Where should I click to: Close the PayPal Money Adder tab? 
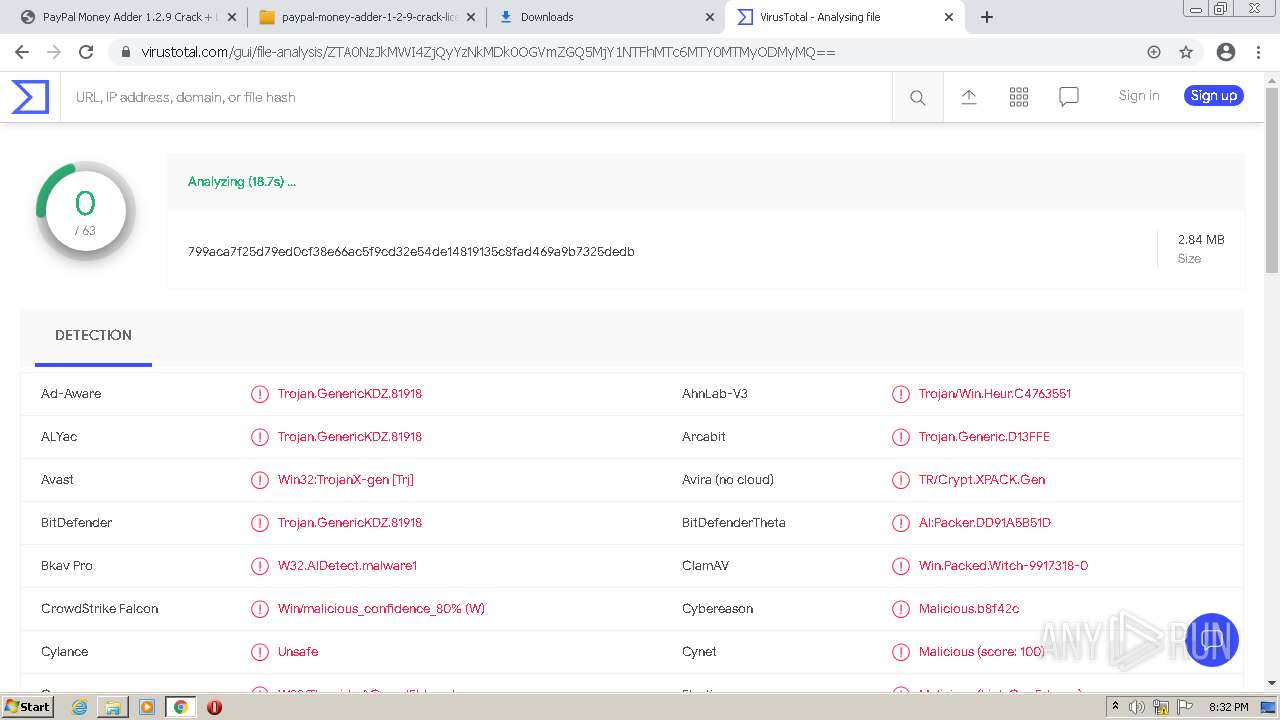pyautogui.click(x=231, y=17)
